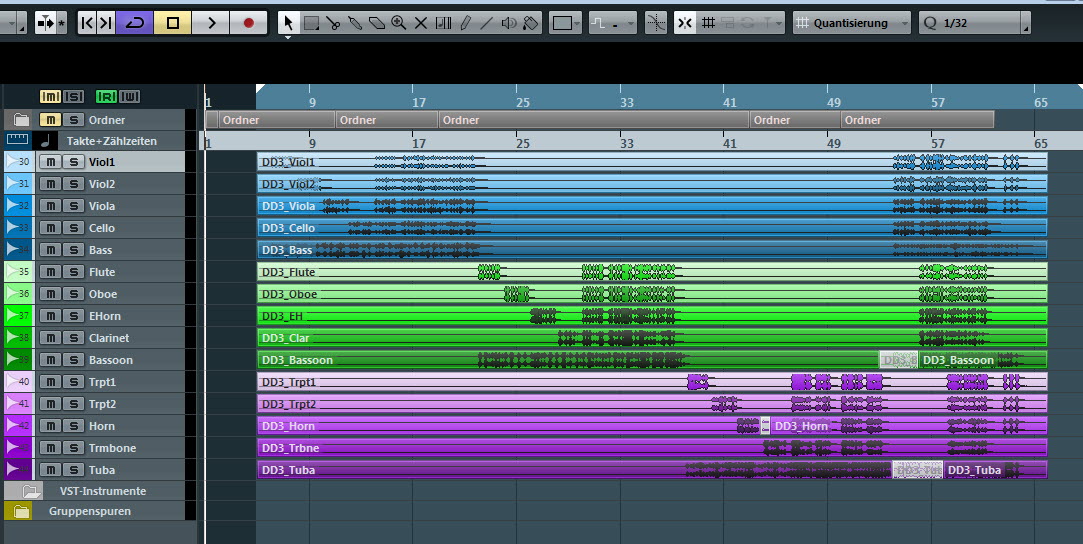1083x544 pixels.
Task: Toggle the Snap on/off button
Action: pyautogui.click(x=684, y=23)
